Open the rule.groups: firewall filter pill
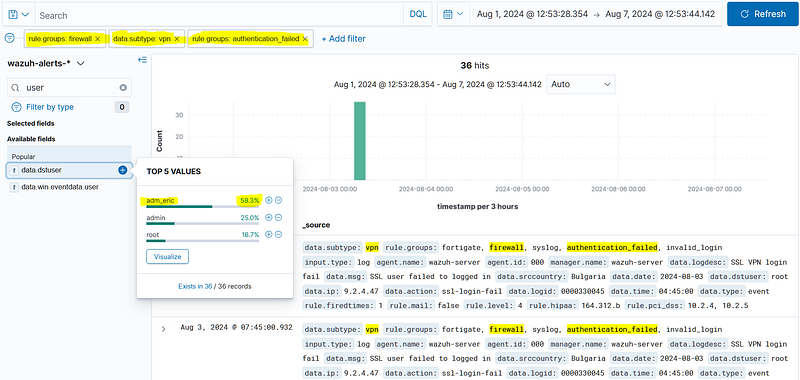The height and width of the screenshot is (380, 800). point(60,39)
